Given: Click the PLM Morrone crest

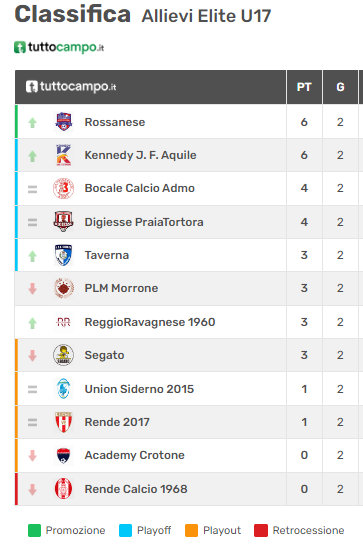Looking at the screenshot, I should point(63,288).
